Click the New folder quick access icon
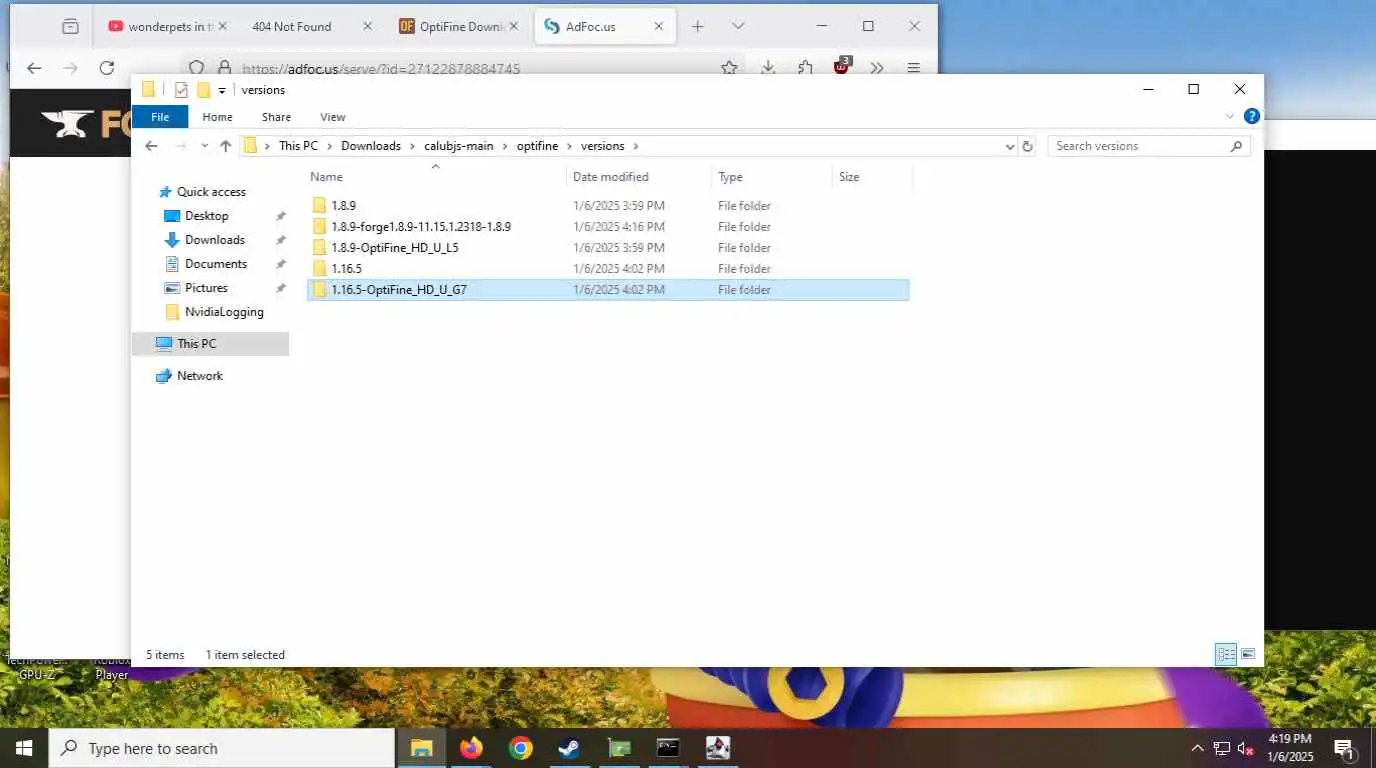The width and height of the screenshot is (1376, 768). point(203,90)
